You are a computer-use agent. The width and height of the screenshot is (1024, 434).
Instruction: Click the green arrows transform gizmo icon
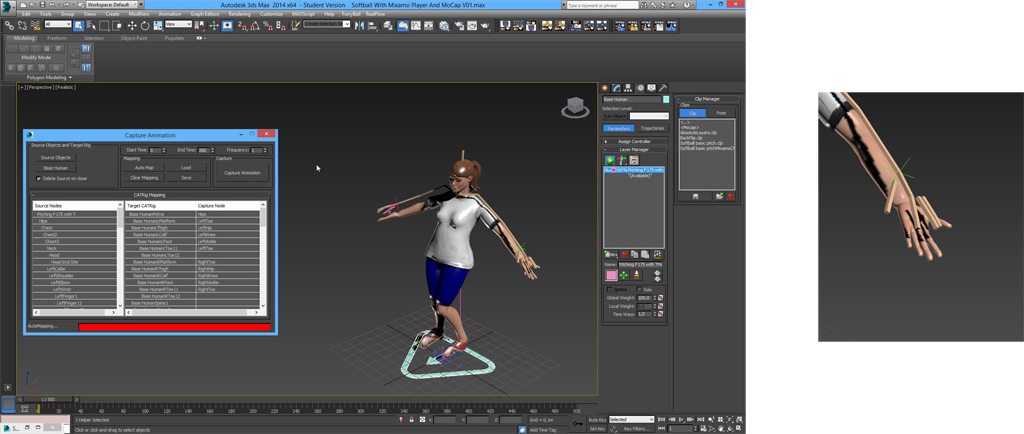point(624,275)
